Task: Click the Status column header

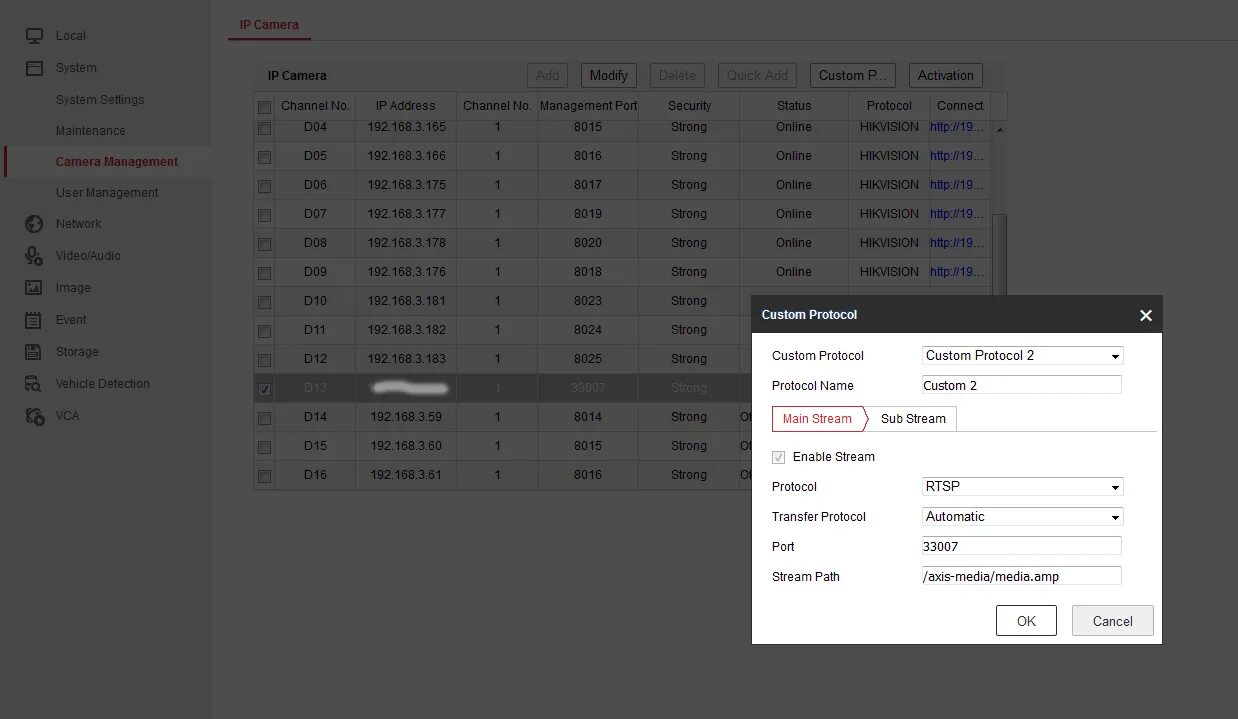Action: coord(794,106)
